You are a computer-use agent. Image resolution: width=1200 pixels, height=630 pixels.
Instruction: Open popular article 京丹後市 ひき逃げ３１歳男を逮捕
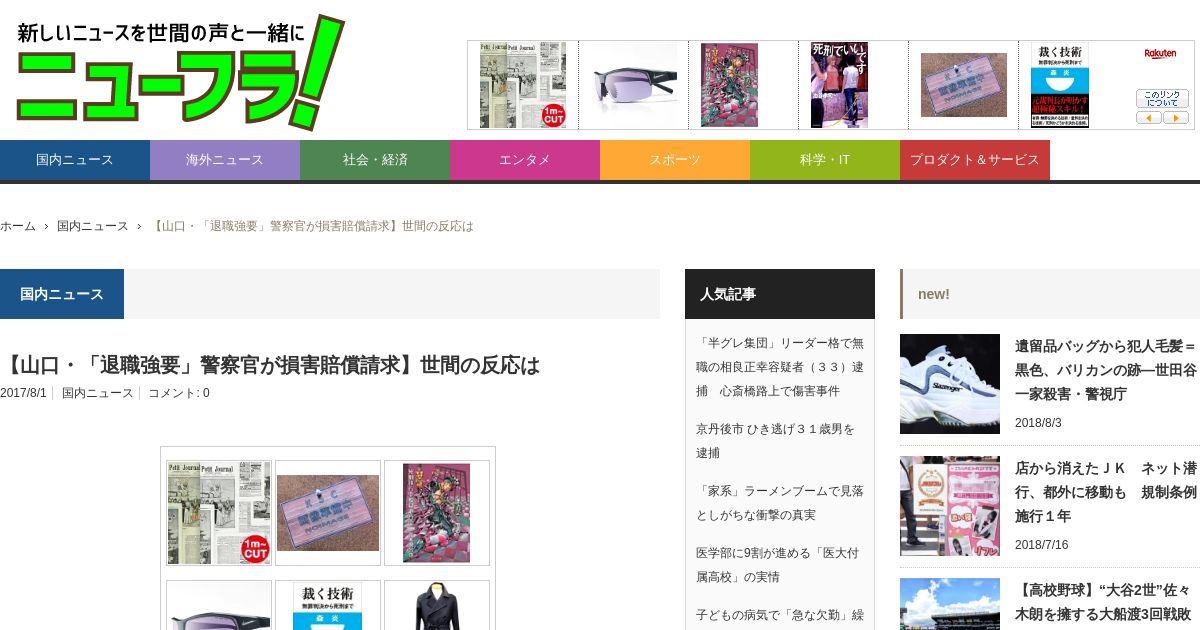coord(776,441)
